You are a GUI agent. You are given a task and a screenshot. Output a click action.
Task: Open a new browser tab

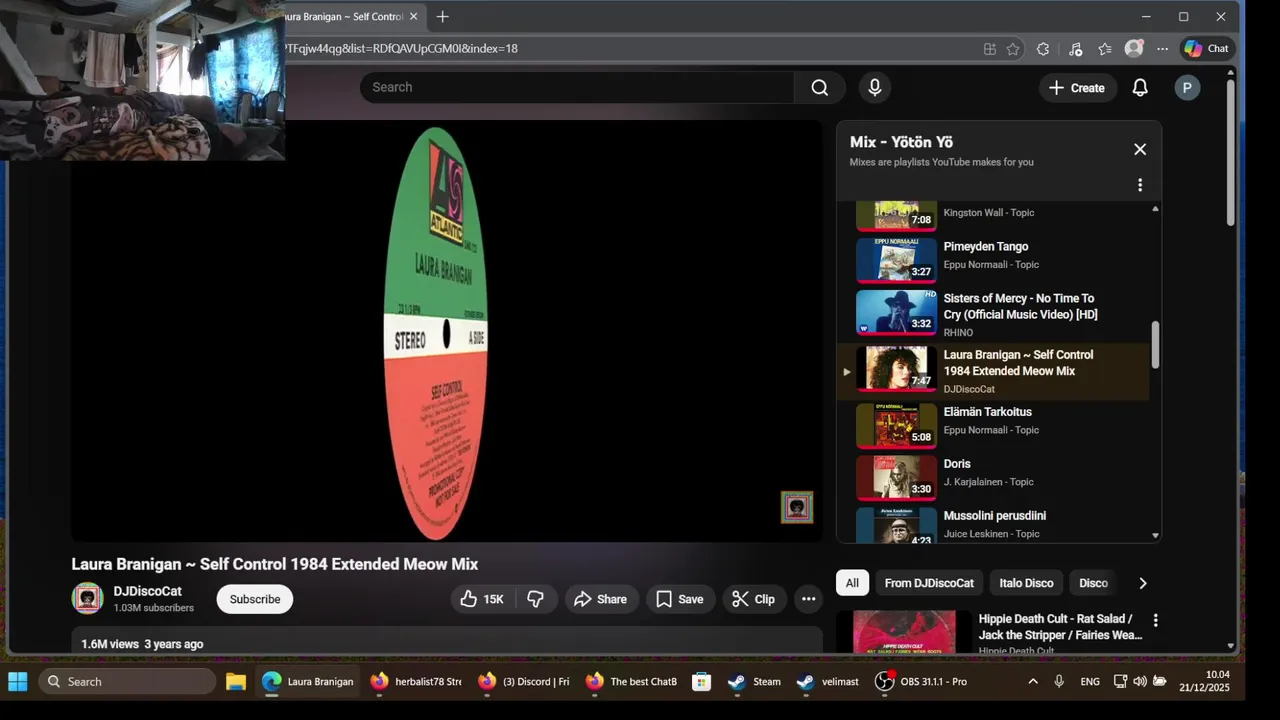pos(442,17)
